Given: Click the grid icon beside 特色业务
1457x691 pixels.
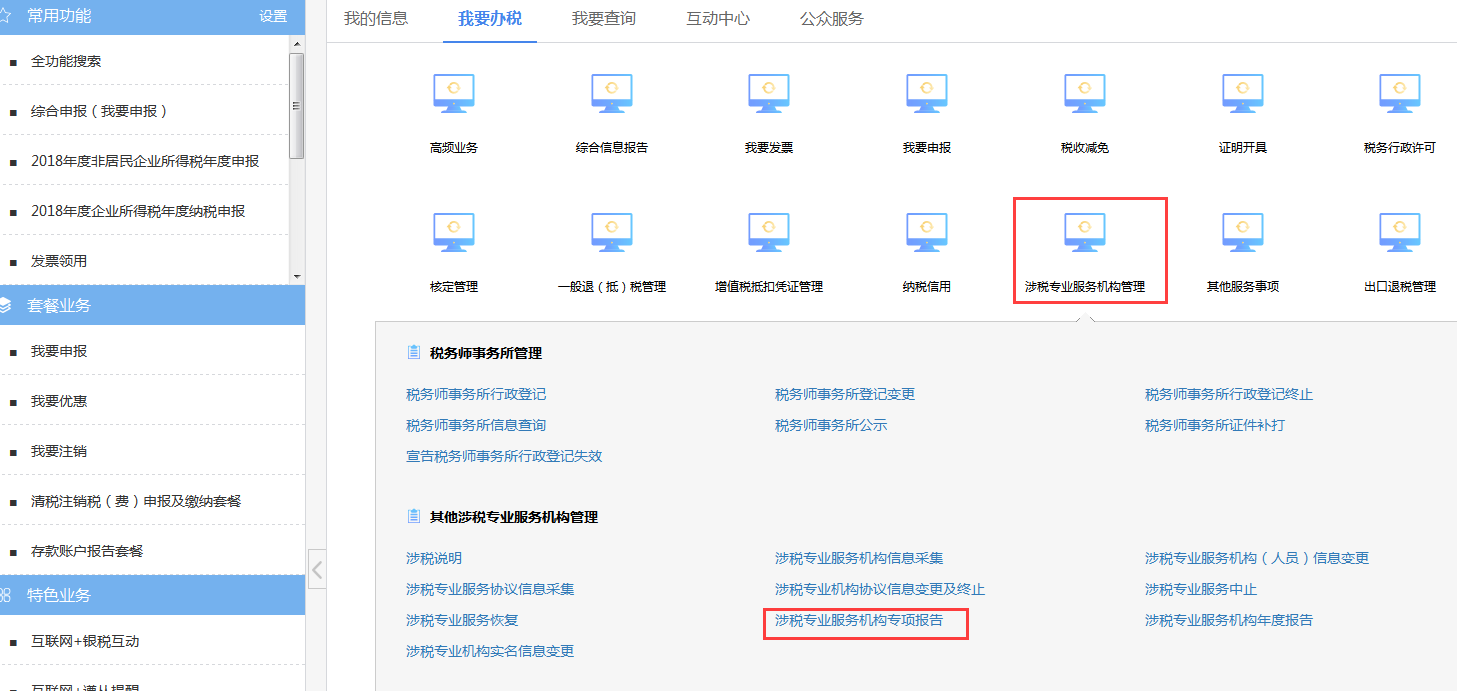Looking at the screenshot, I should pos(5,595).
